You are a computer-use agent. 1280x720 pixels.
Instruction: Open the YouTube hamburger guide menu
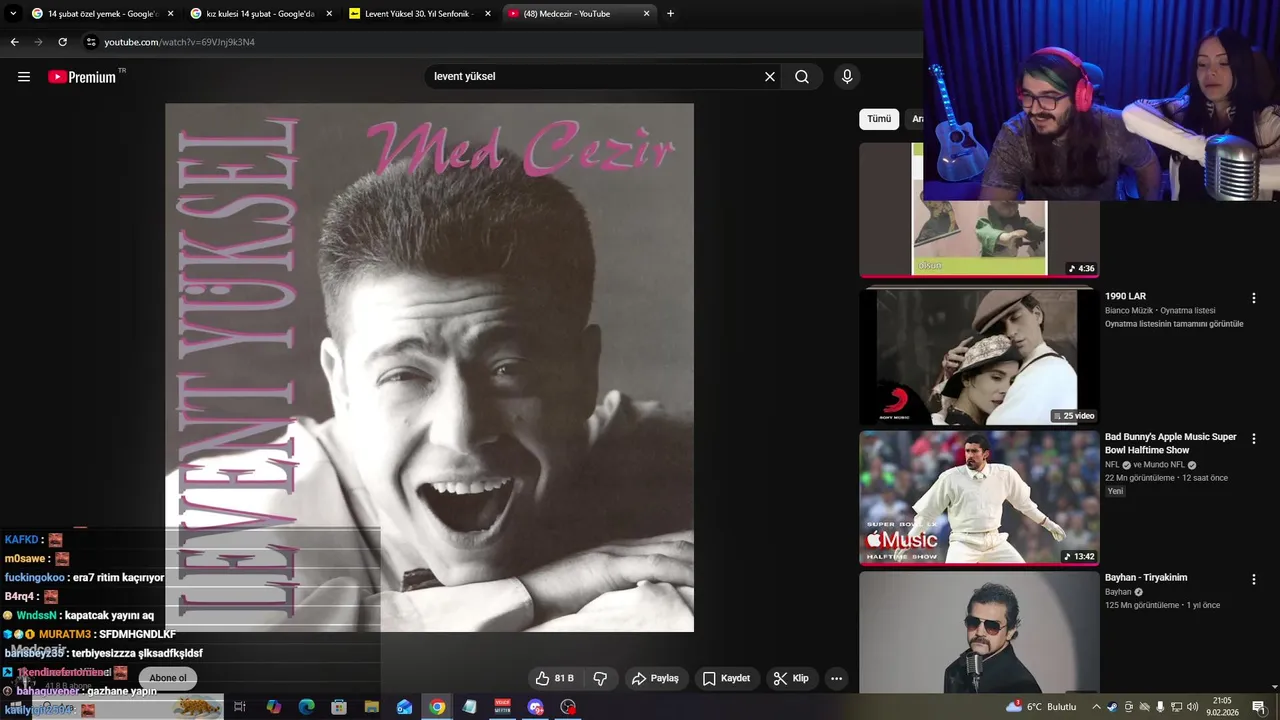[24, 77]
